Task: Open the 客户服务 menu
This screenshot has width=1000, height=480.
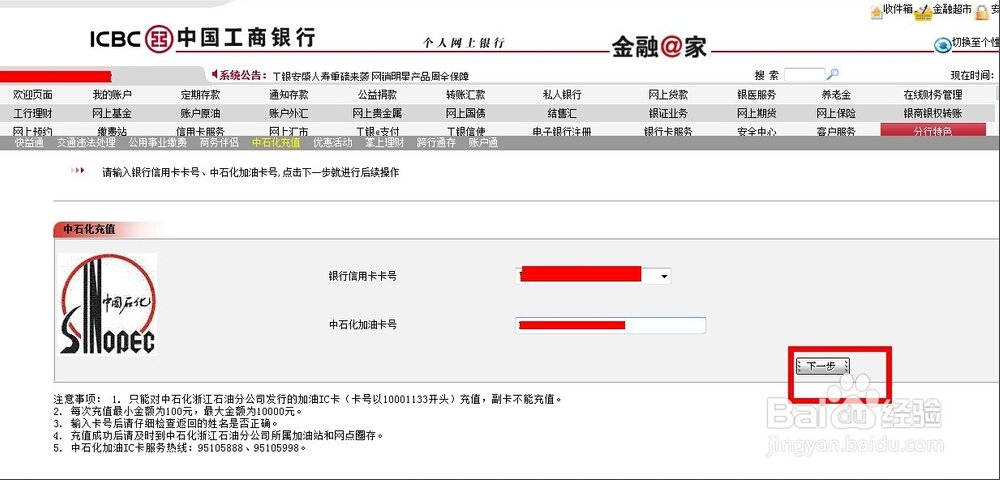Action: point(836,131)
